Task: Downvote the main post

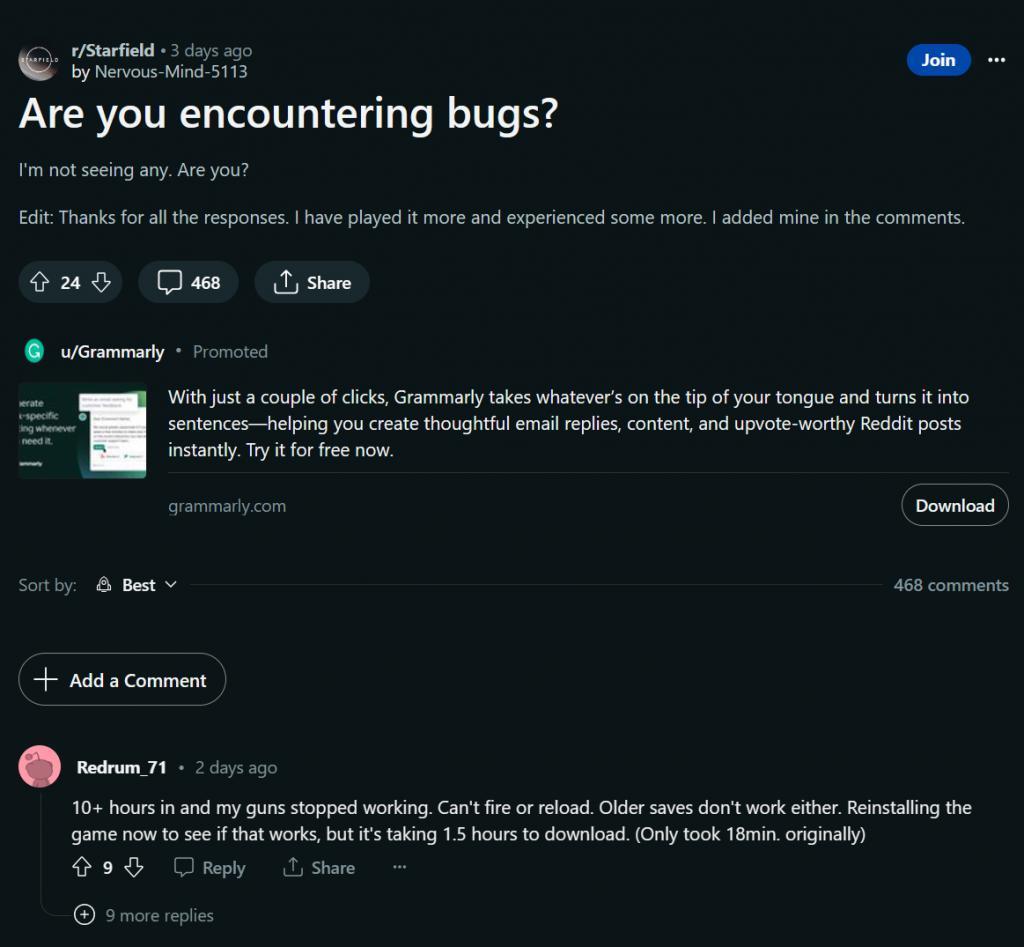Action: coord(102,281)
